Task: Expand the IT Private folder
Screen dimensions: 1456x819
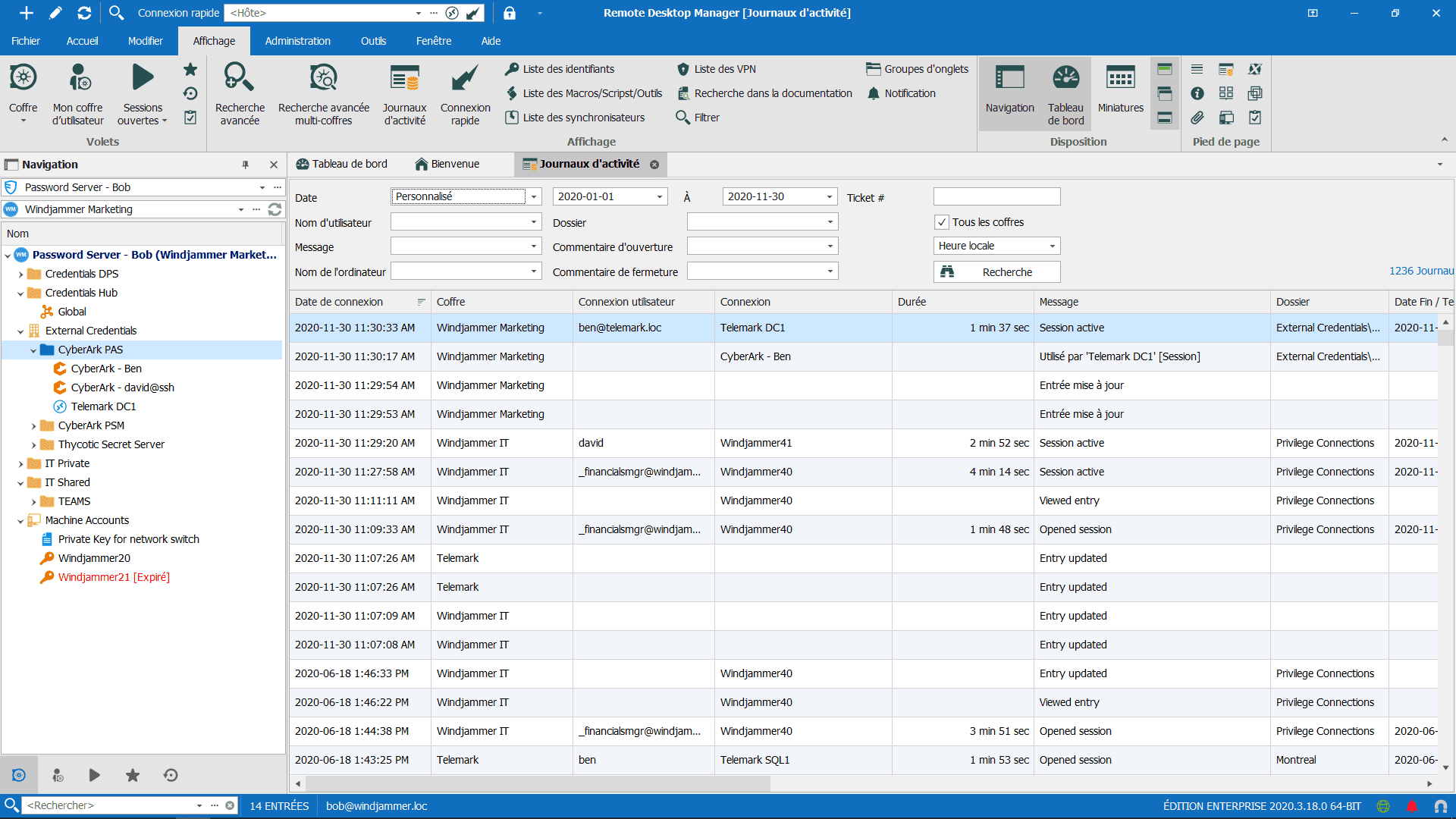Action: coord(20,464)
